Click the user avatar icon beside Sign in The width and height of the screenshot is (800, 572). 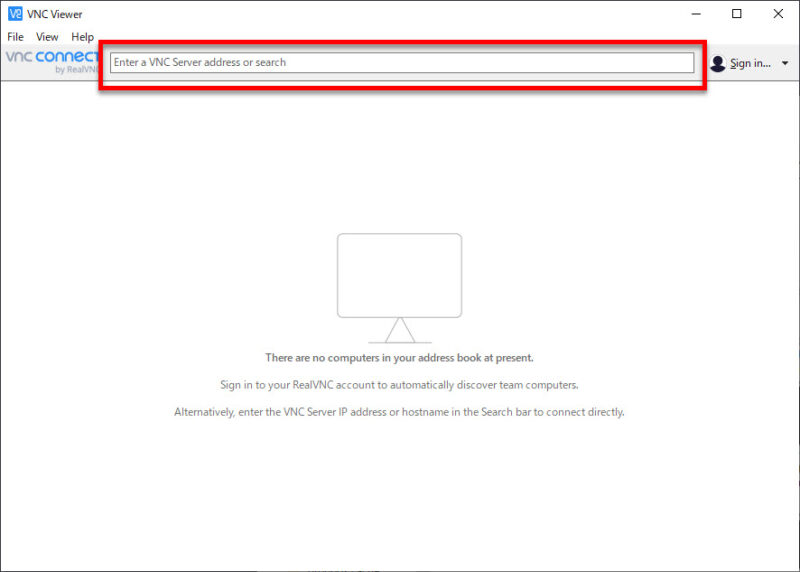[718, 63]
